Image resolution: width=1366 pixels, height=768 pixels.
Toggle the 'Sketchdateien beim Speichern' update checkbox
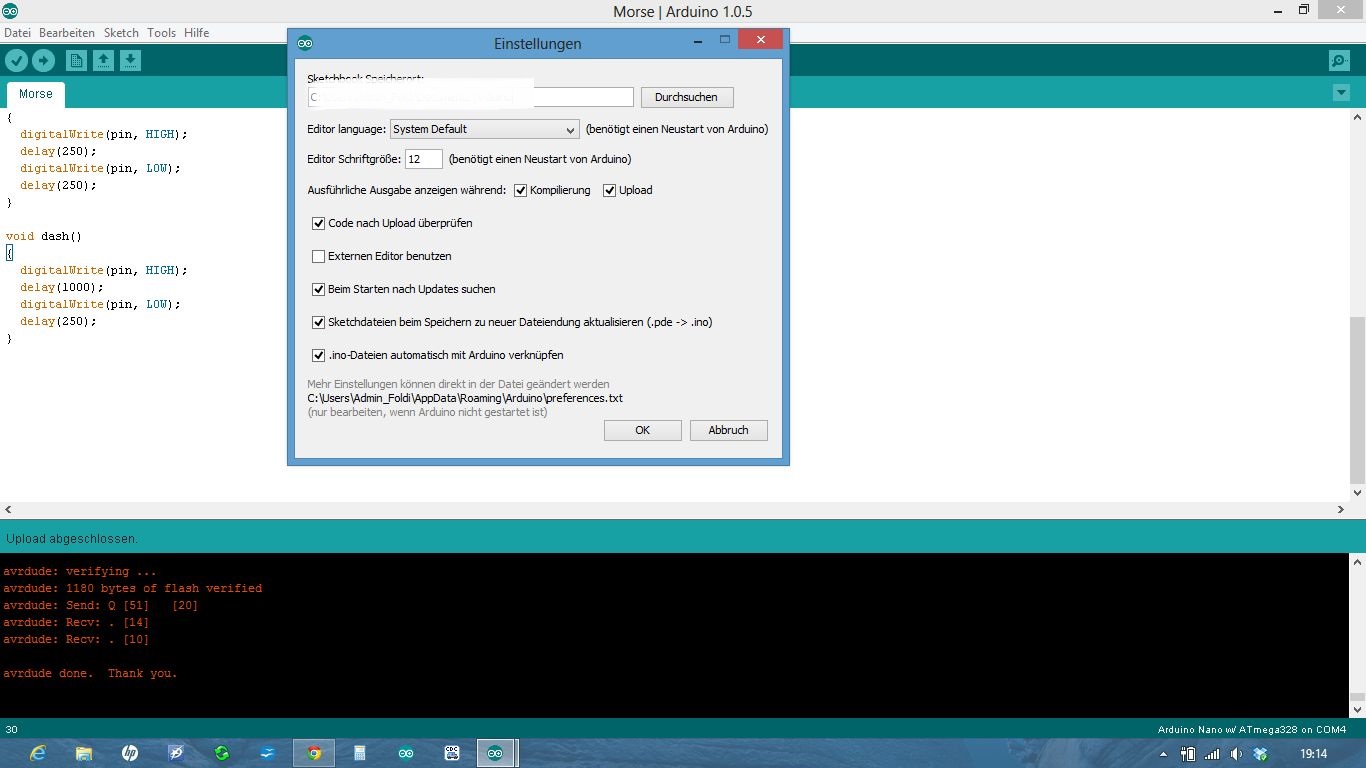click(x=319, y=322)
